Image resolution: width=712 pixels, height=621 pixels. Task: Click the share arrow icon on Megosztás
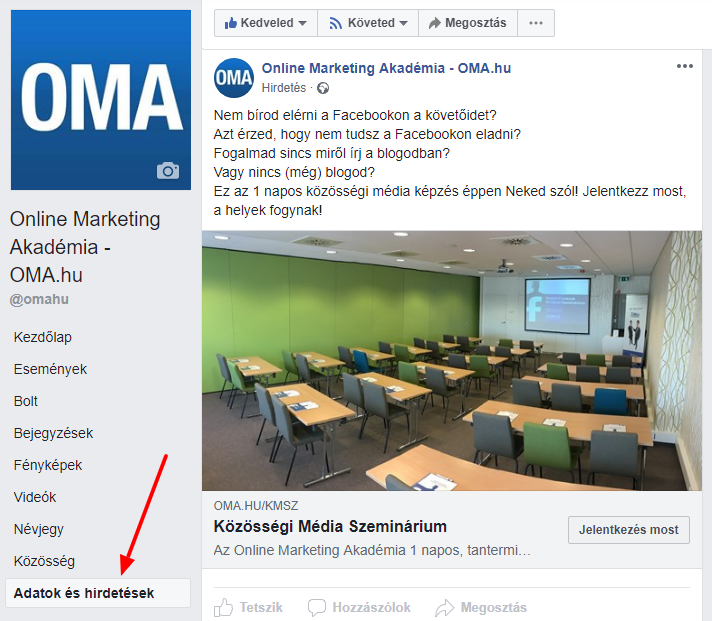(x=435, y=23)
